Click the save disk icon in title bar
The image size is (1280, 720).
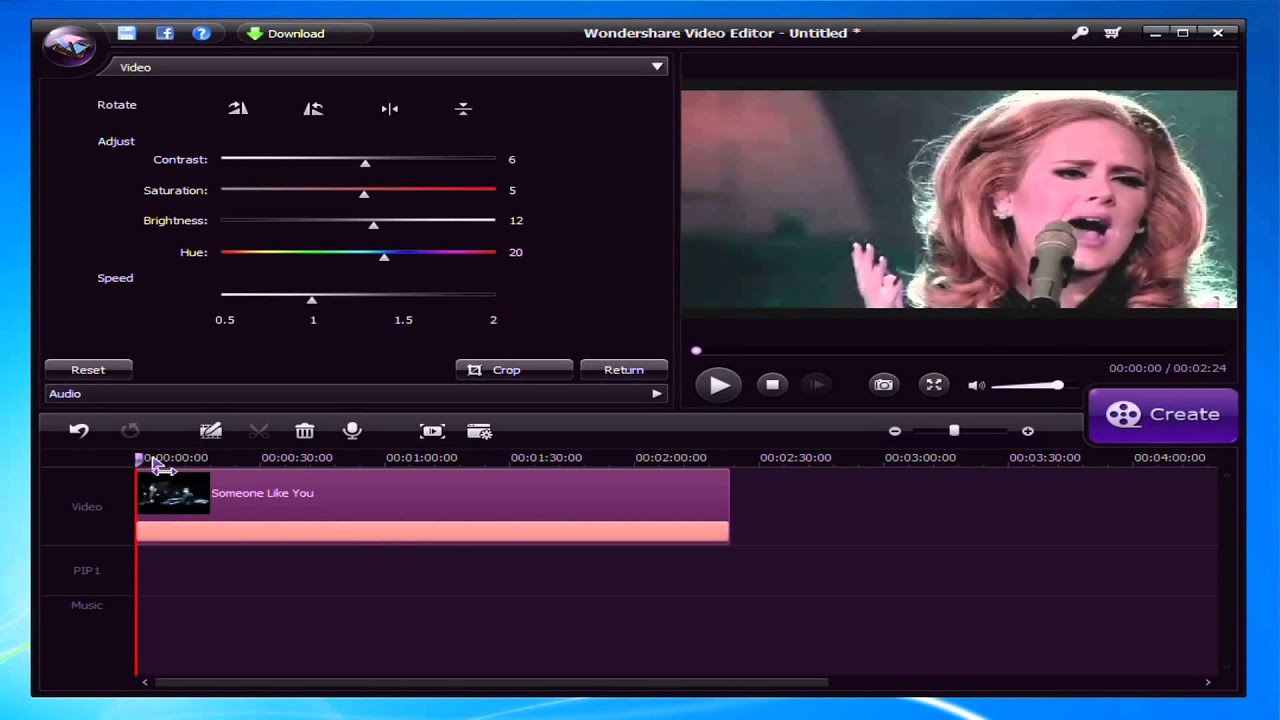[x=126, y=33]
